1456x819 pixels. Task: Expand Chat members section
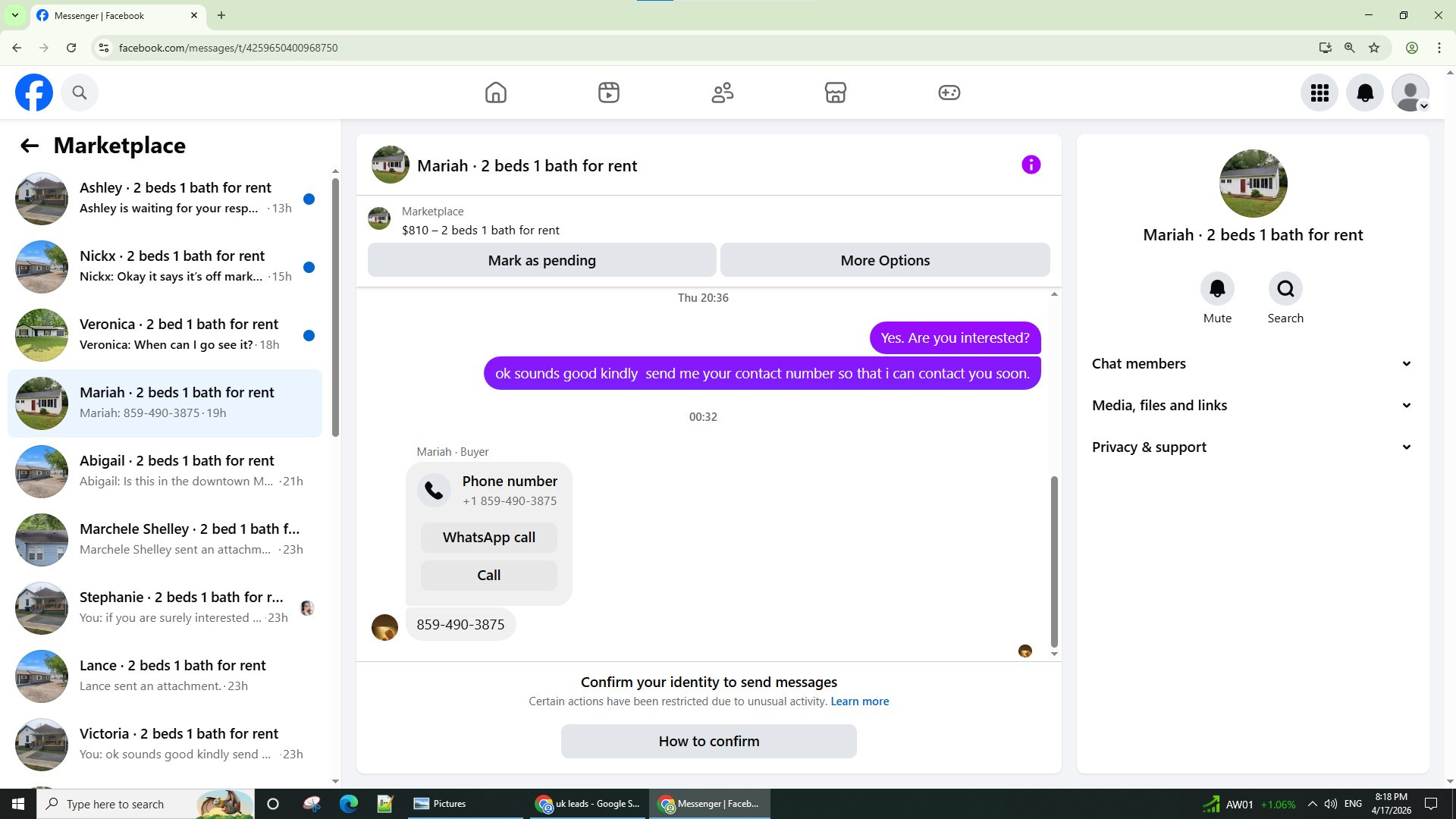(x=1252, y=364)
